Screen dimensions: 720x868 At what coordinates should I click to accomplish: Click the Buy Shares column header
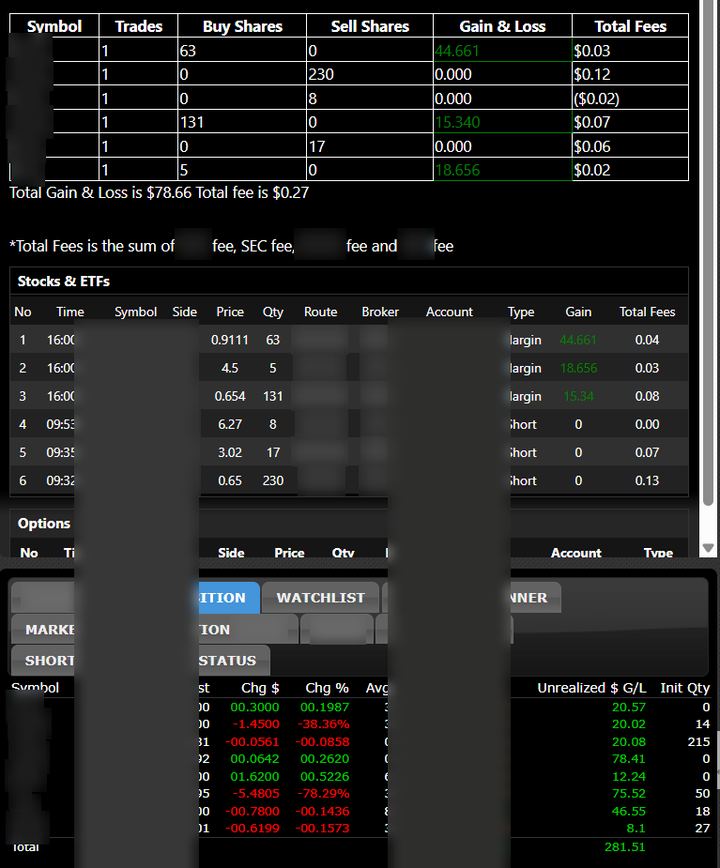pos(242,26)
